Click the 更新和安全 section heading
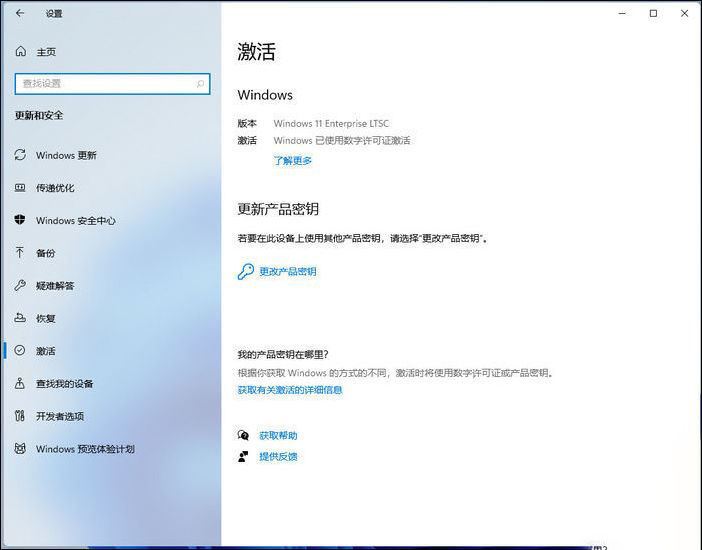702x550 pixels. (x=39, y=115)
